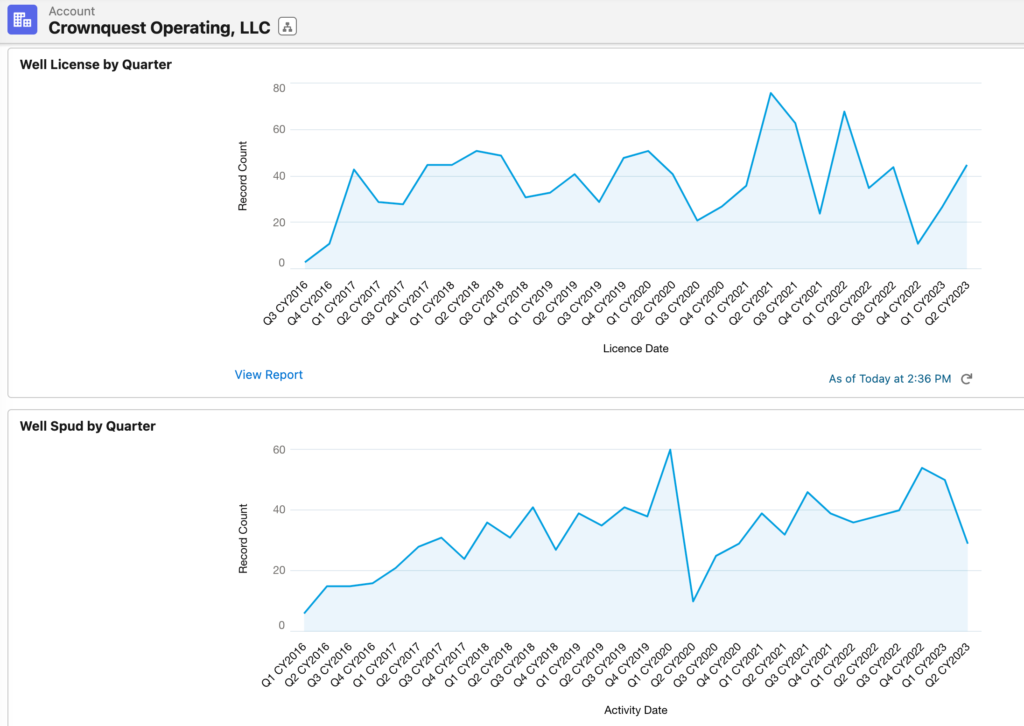Select the Q1 CY2022 peak in Well License chart
The width and height of the screenshot is (1024, 726).
coord(844,111)
